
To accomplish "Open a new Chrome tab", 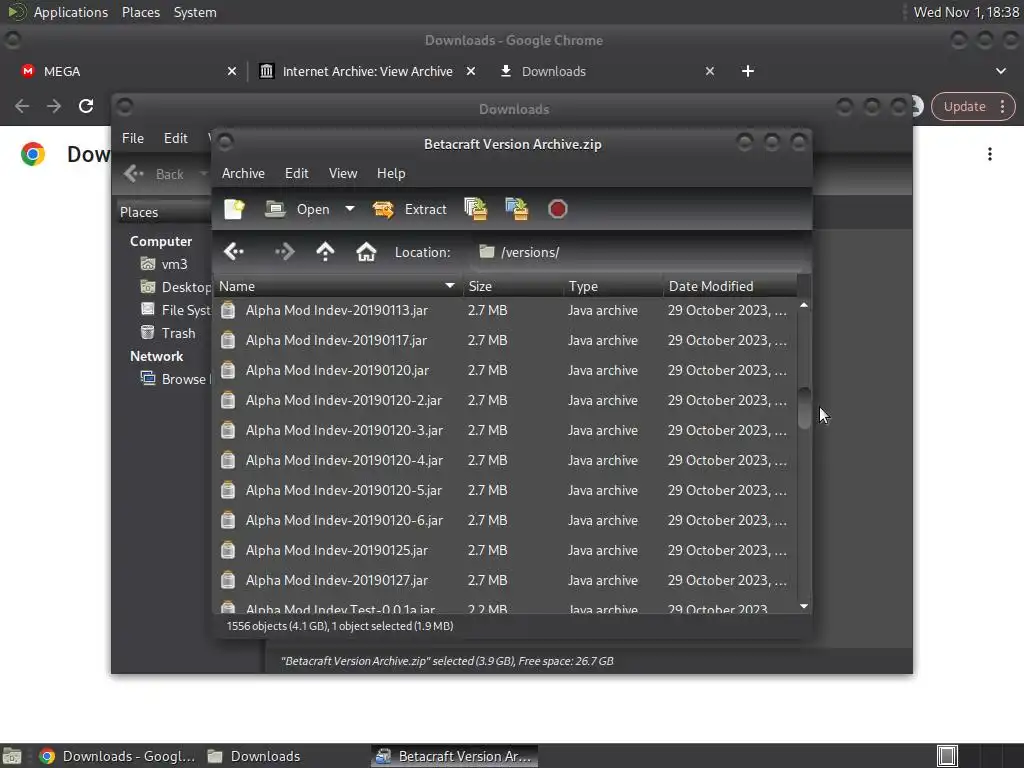I will [x=748, y=71].
